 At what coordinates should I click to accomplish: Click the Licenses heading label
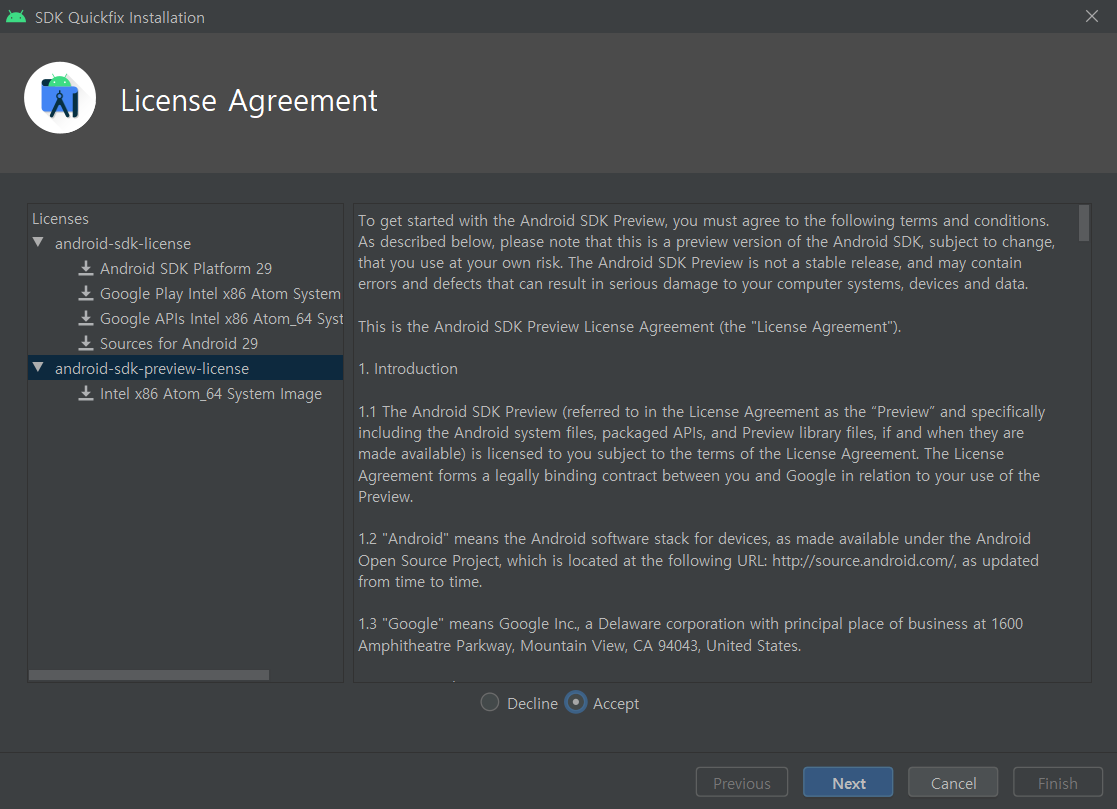click(x=61, y=219)
